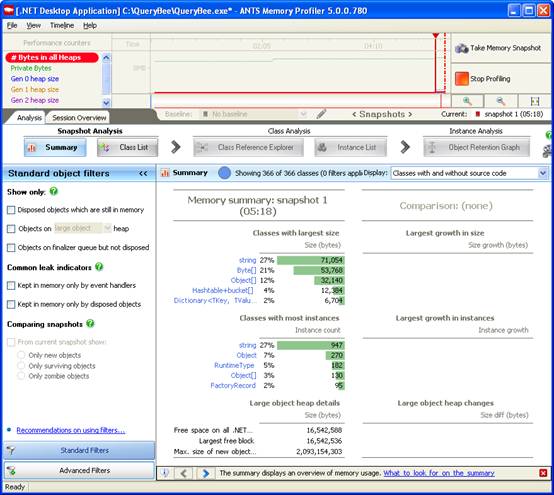Go to next snapshot arrow
The image size is (554, 495).
click(x=410, y=114)
